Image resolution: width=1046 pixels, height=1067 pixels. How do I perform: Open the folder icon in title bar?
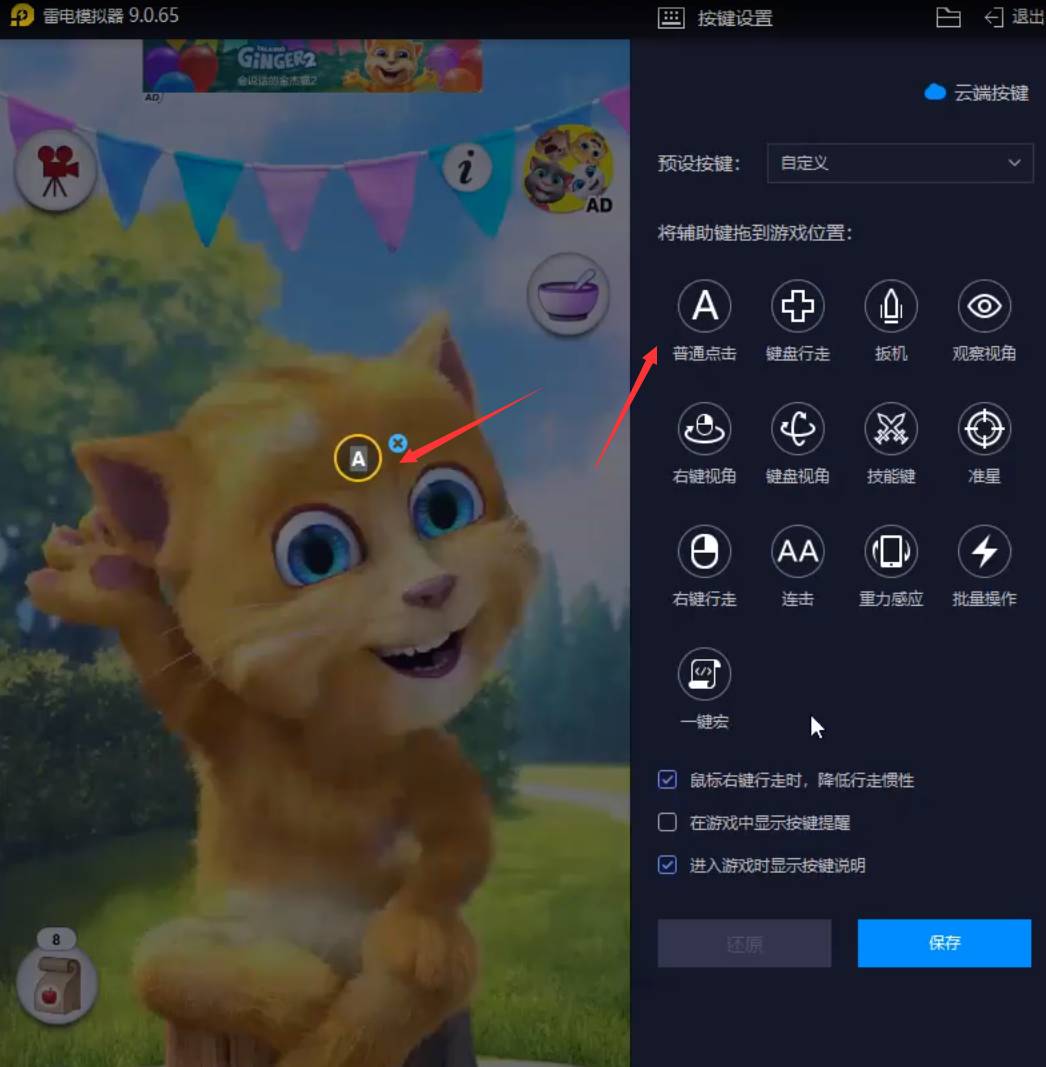click(x=948, y=17)
